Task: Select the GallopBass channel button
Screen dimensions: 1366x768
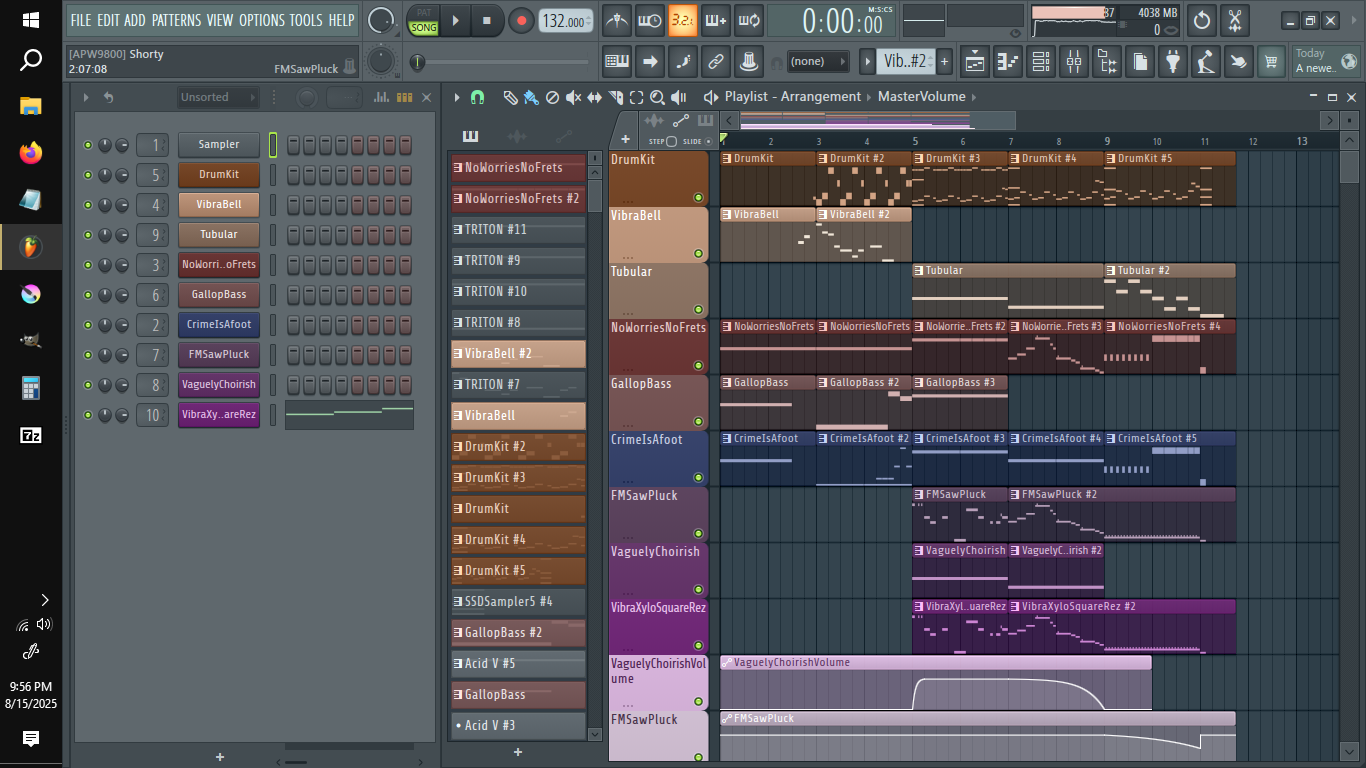Action: coord(219,295)
